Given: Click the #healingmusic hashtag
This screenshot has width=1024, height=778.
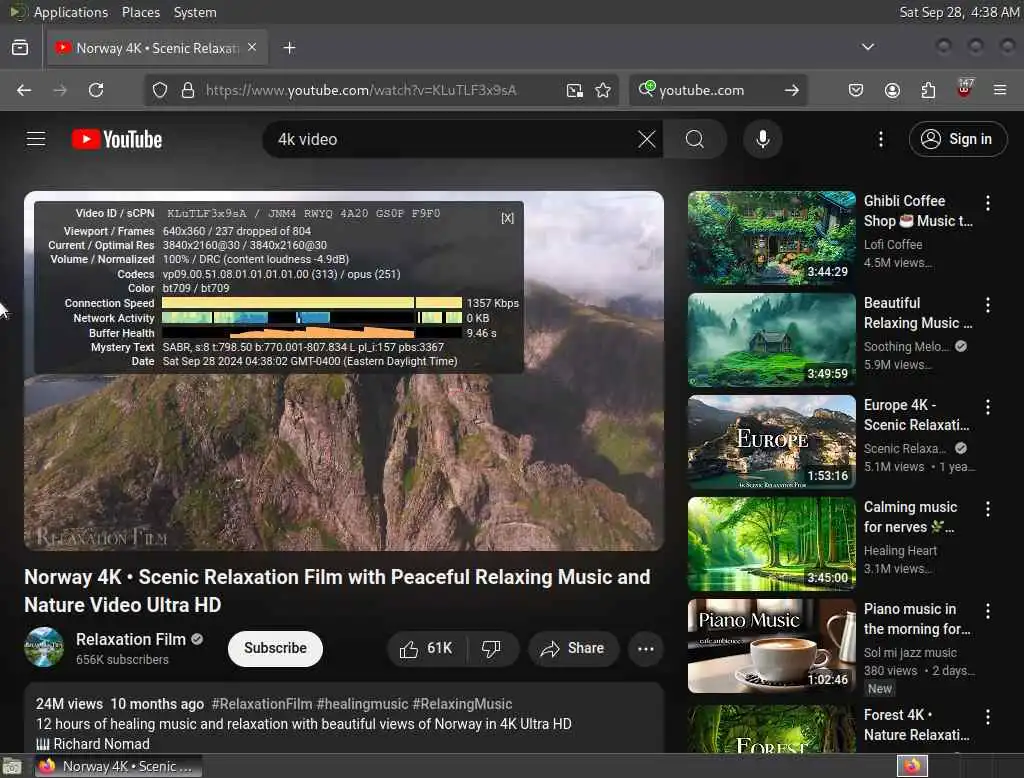Looking at the screenshot, I should tap(362, 704).
